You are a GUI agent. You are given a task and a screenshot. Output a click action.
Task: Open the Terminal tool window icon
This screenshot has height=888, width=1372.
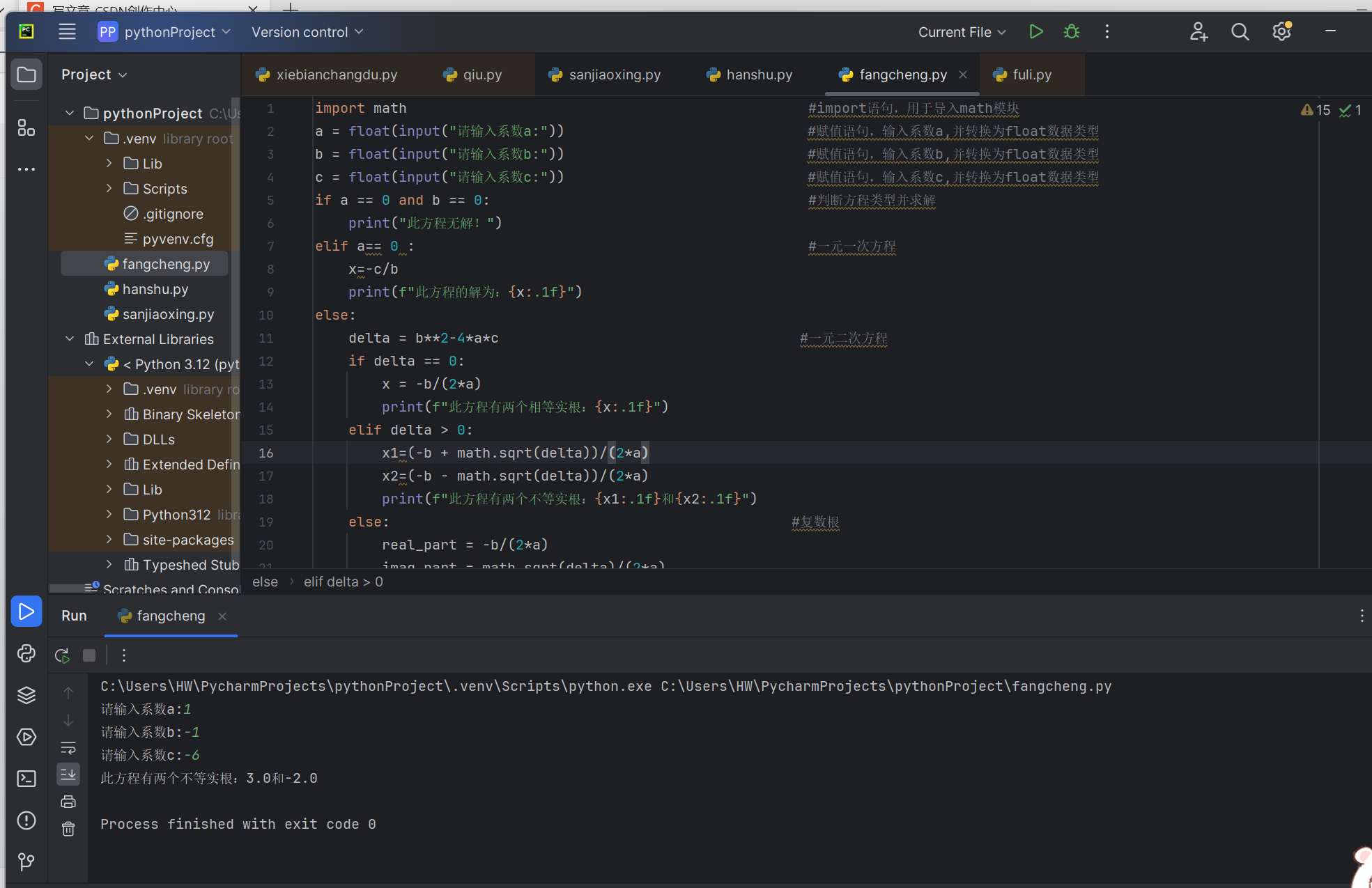[26, 779]
